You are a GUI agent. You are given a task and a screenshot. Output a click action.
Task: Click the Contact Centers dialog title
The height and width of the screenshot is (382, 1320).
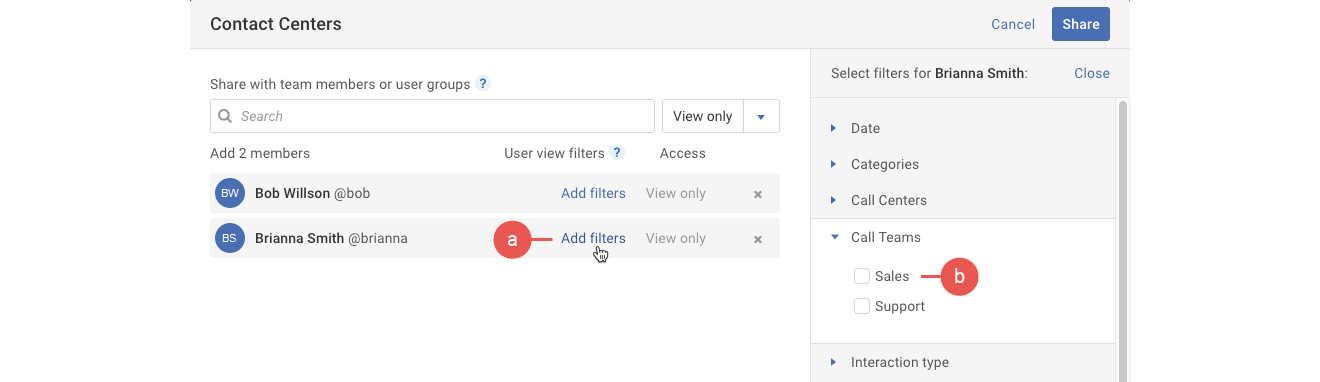(276, 24)
